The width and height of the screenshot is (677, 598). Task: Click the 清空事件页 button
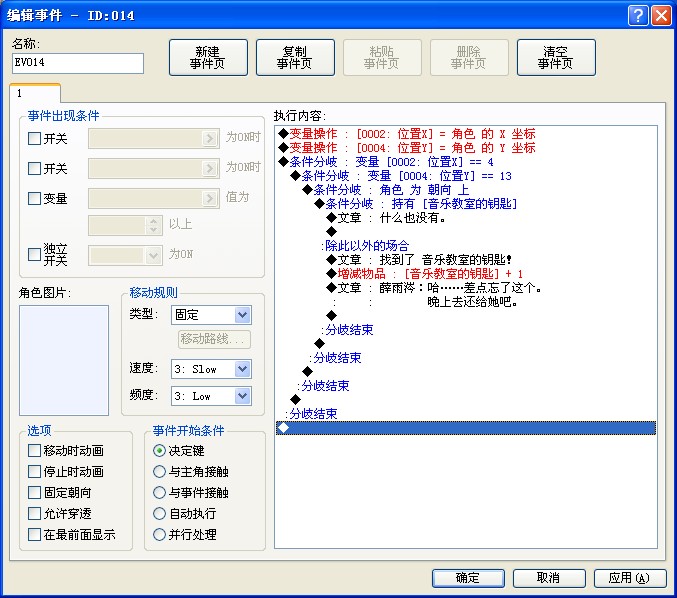556,57
